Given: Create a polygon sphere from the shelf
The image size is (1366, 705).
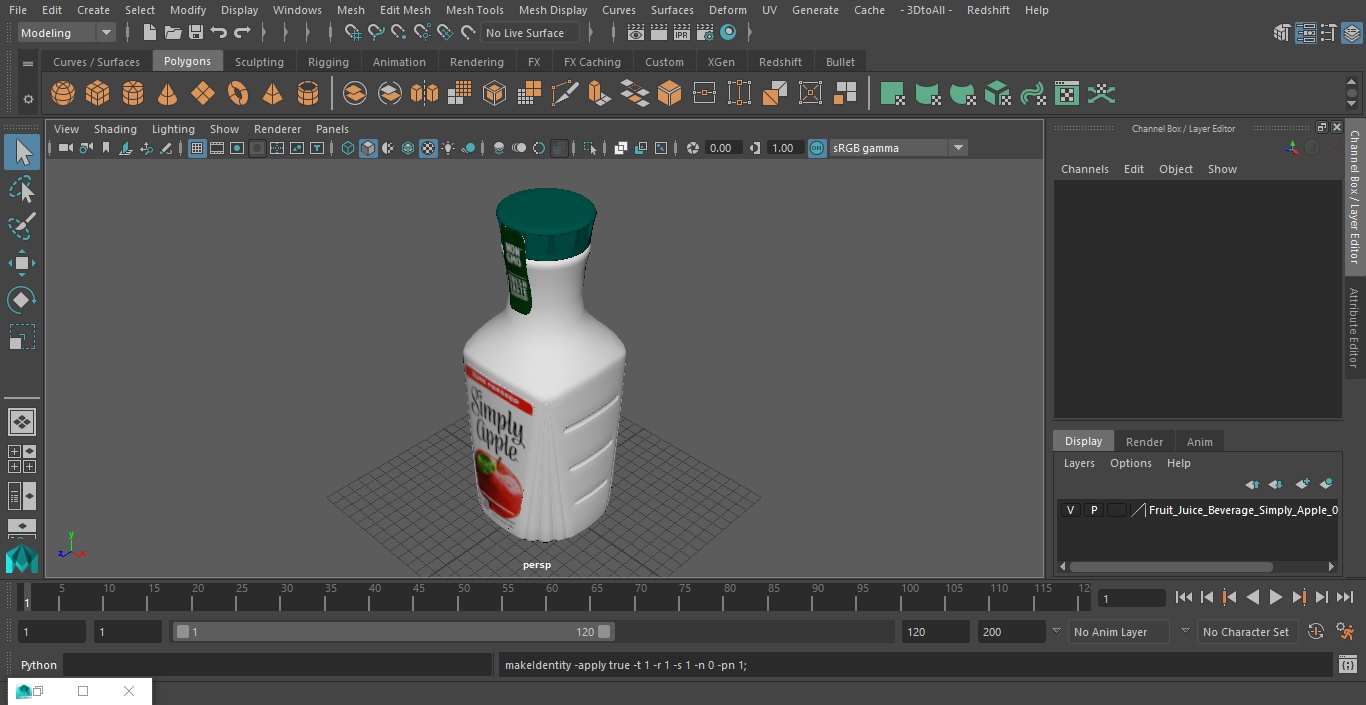Looking at the screenshot, I should click(63, 94).
